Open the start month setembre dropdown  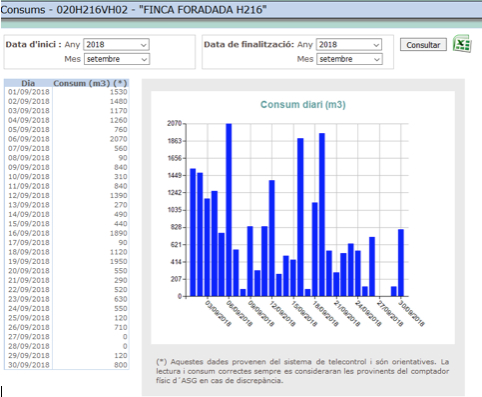pyautogui.click(x=116, y=59)
